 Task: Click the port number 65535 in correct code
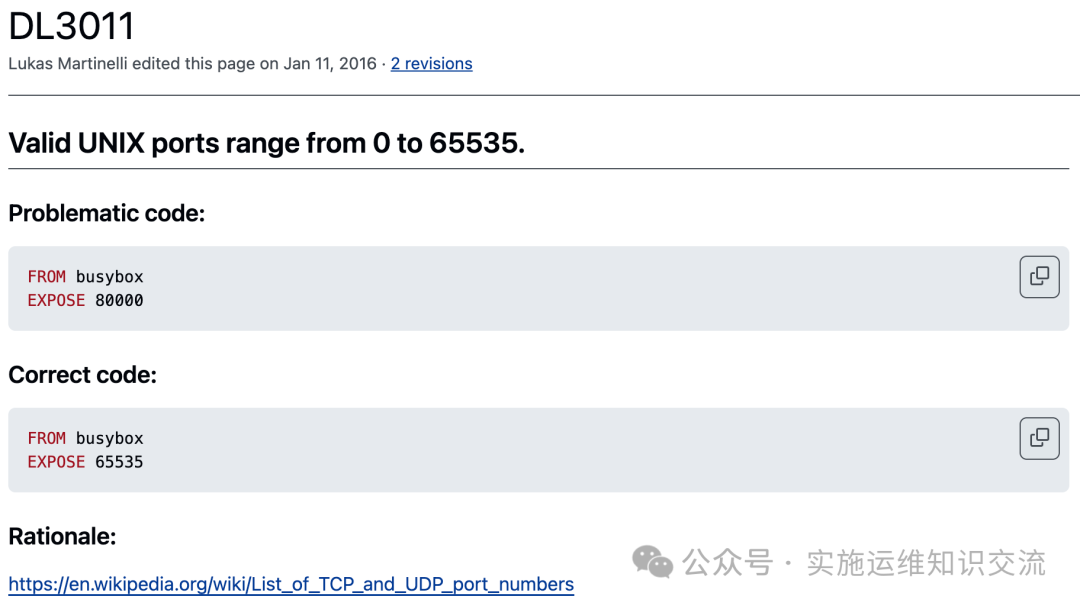[119, 462]
